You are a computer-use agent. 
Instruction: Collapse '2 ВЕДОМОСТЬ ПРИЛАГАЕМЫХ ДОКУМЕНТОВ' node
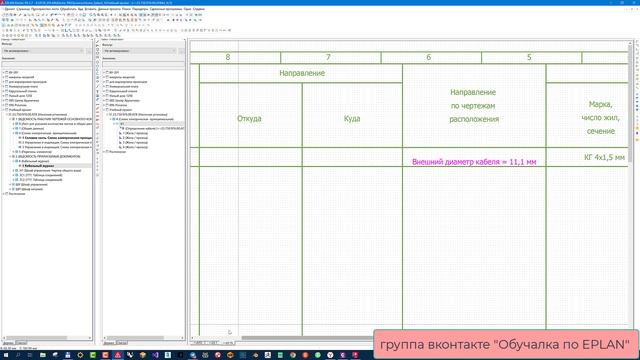pos(10,156)
